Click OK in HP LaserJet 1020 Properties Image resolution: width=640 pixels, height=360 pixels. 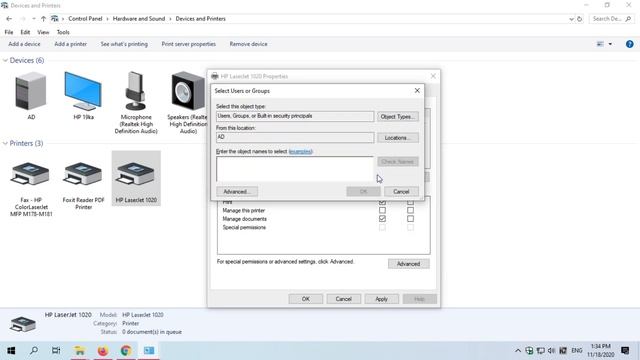coord(306,299)
